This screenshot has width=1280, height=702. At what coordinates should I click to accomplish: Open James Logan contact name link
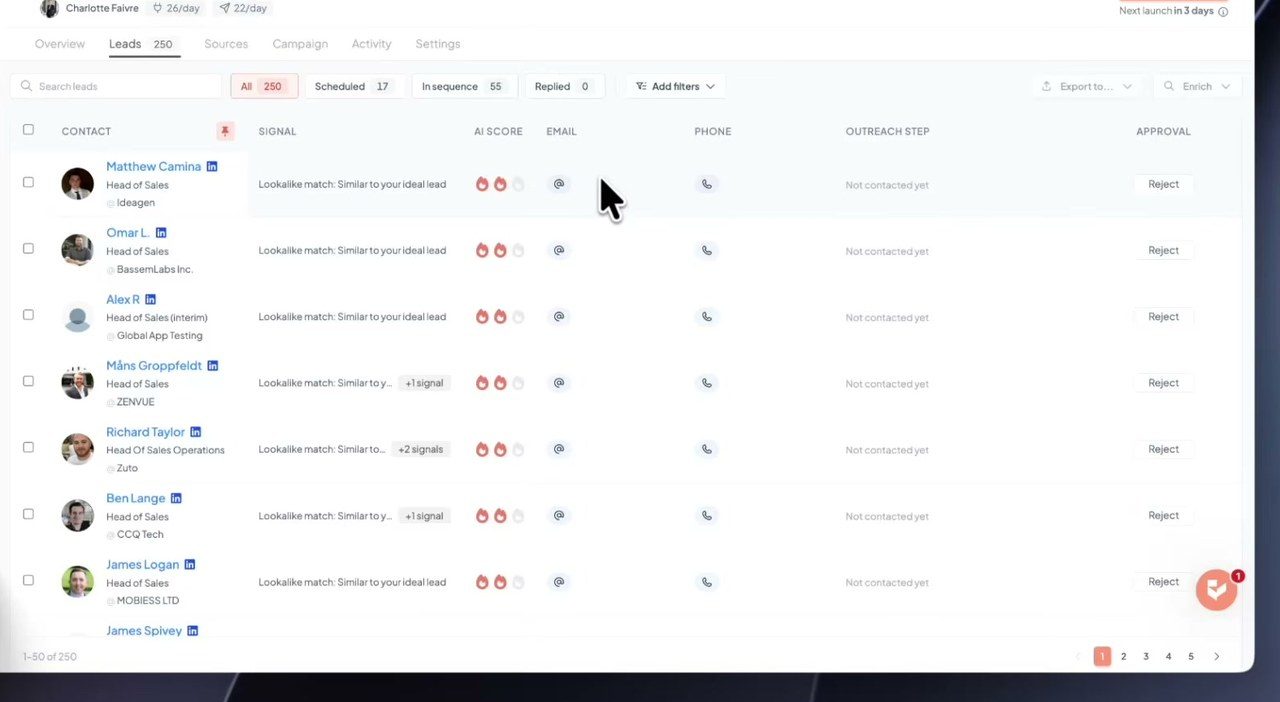(142, 565)
